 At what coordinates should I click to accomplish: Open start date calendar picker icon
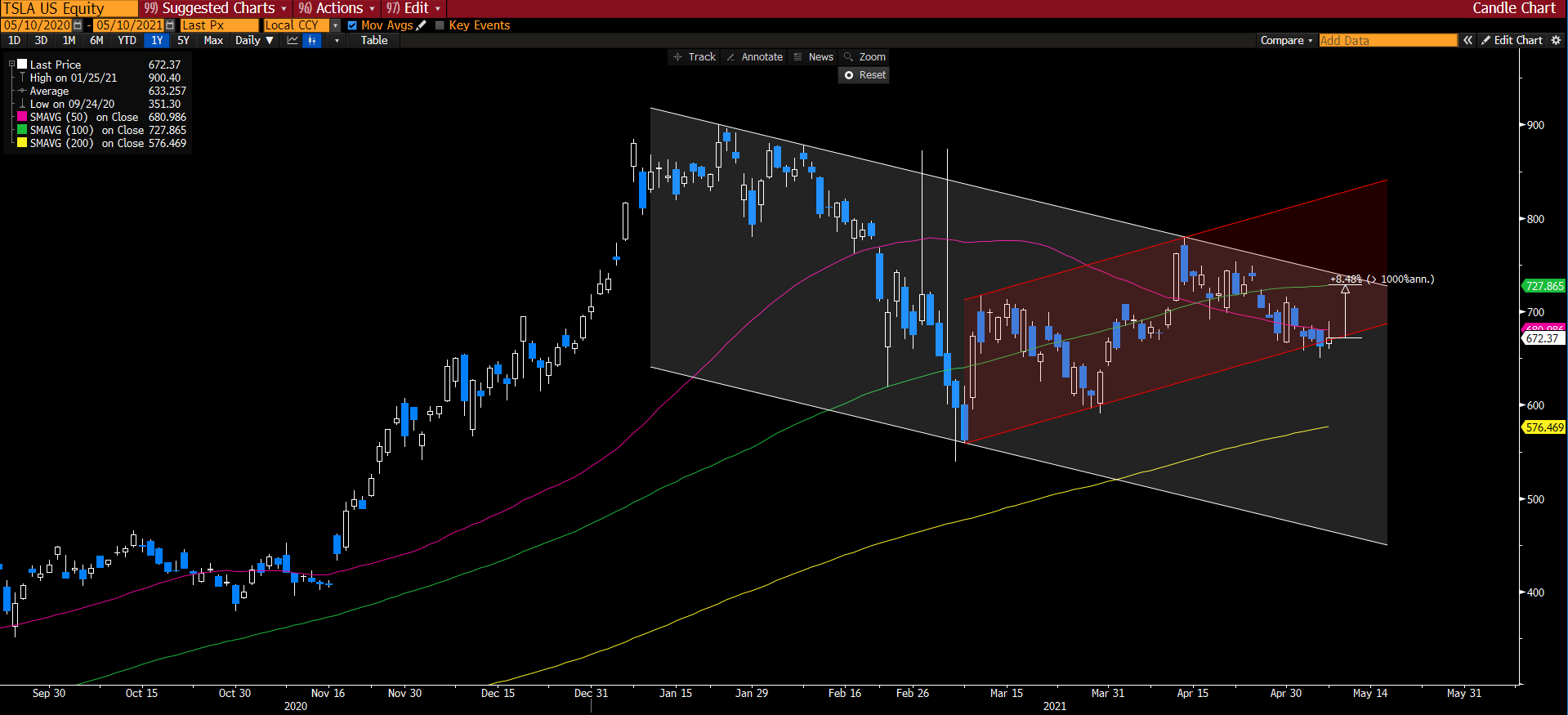point(78,25)
